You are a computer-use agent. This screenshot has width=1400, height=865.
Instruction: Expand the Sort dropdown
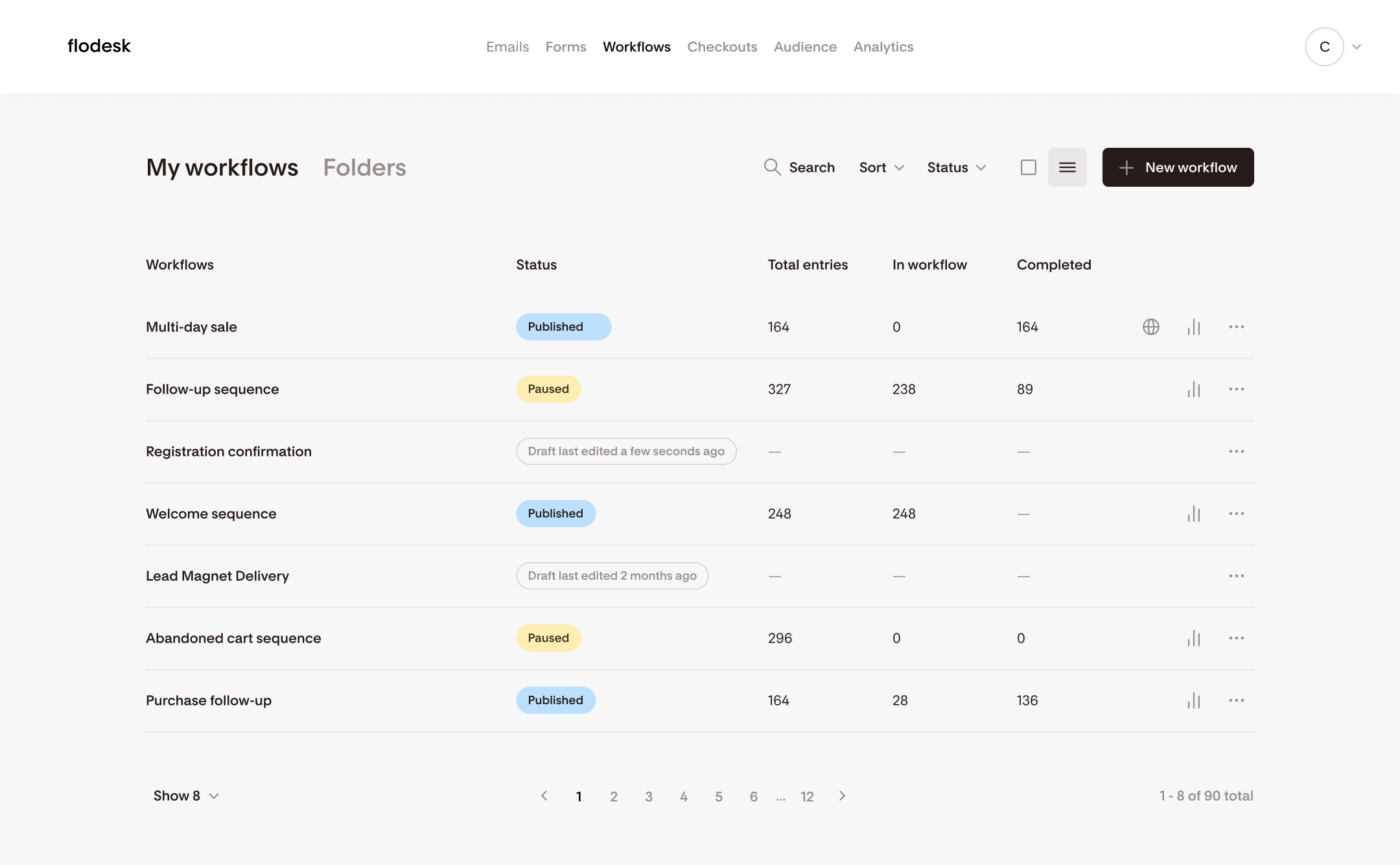(881, 167)
